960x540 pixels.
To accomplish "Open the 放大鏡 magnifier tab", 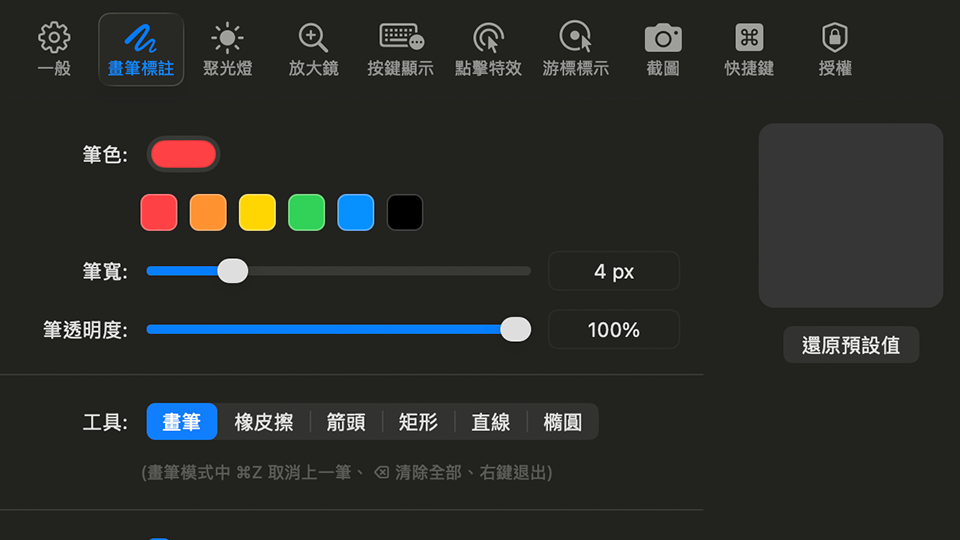I will [313, 50].
